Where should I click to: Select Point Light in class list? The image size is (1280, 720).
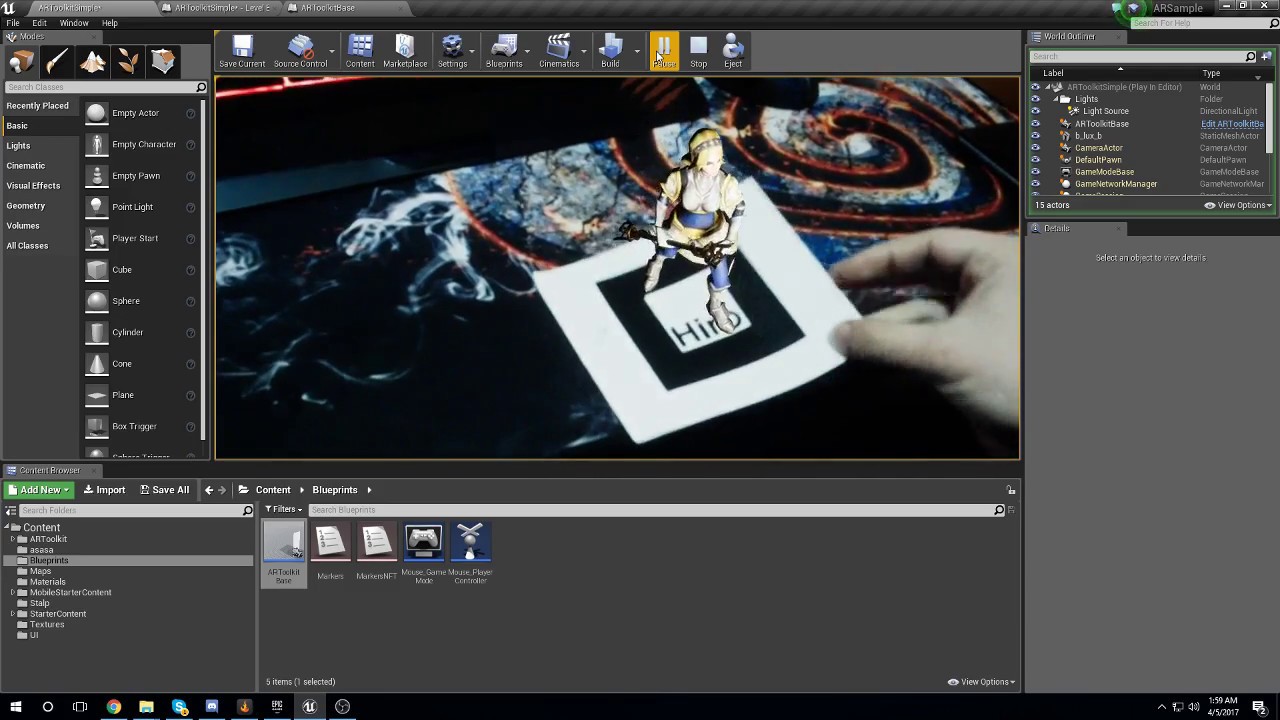coord(140,207)
